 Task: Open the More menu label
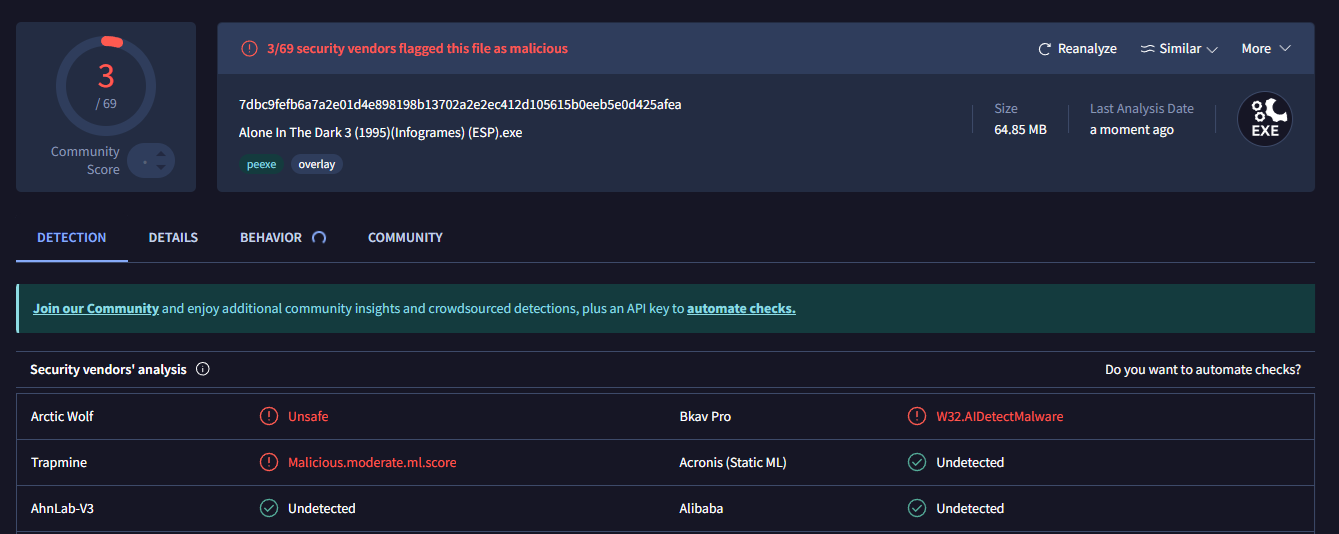[x=1256, y=49]
